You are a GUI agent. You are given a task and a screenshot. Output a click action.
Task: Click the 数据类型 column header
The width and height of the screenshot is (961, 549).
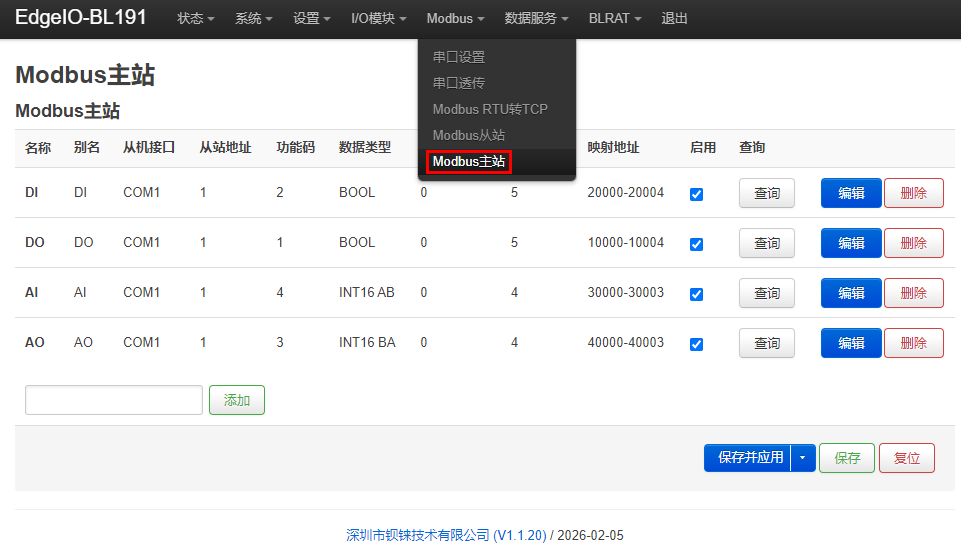coord(365,147)
